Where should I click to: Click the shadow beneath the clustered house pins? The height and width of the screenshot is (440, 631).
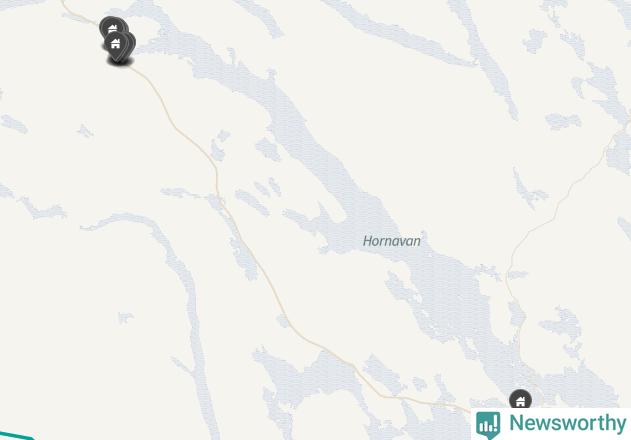120,62
